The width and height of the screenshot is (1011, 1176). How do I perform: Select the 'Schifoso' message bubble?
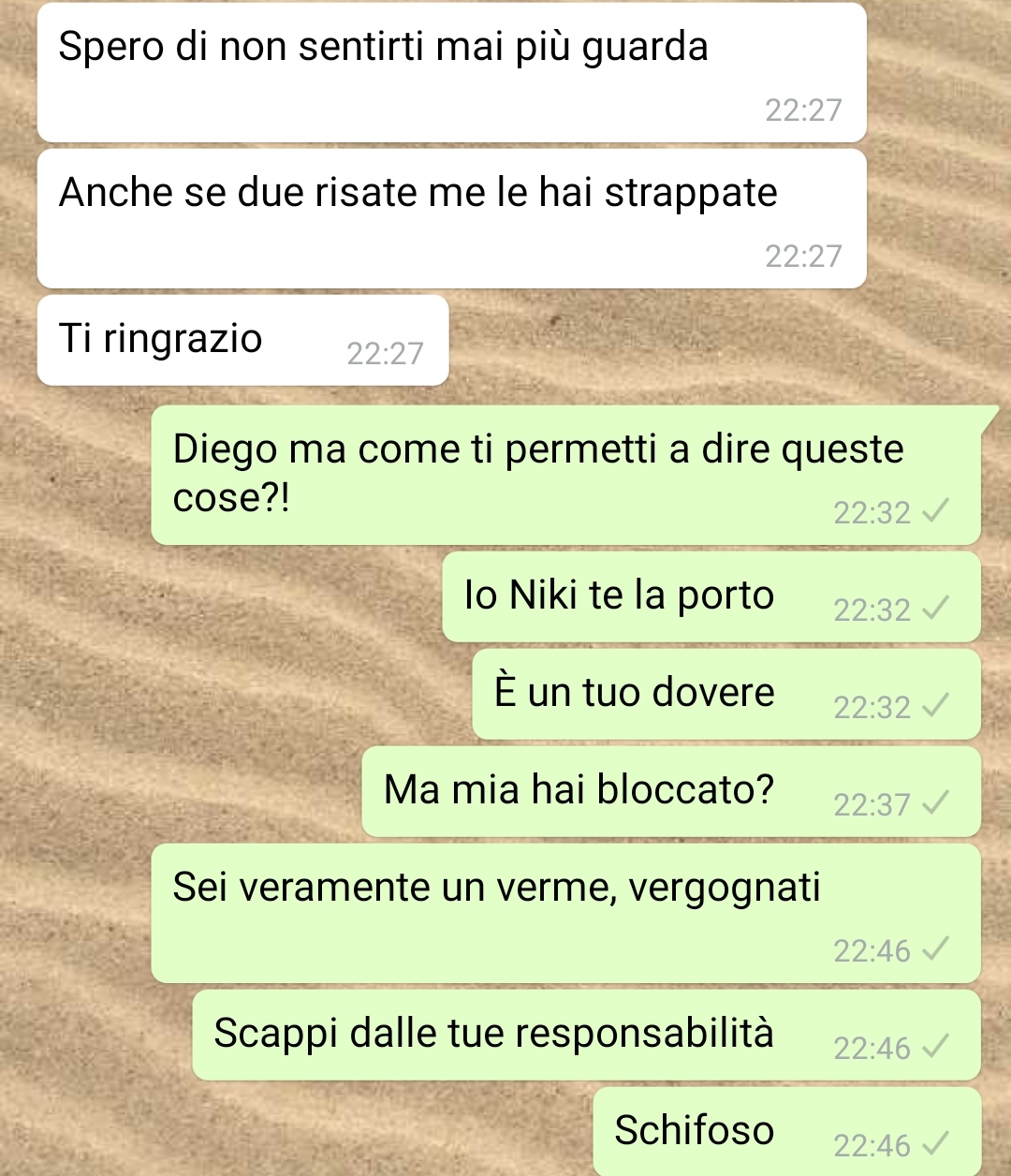point(786,1131)
